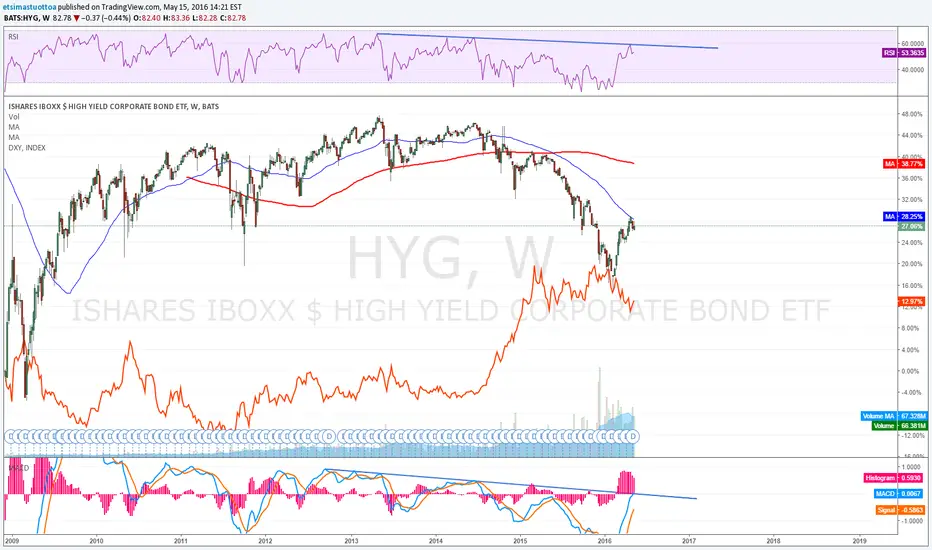
Task: Click the -1.0000 MACD axis label
Action: [x=911, y=521]
